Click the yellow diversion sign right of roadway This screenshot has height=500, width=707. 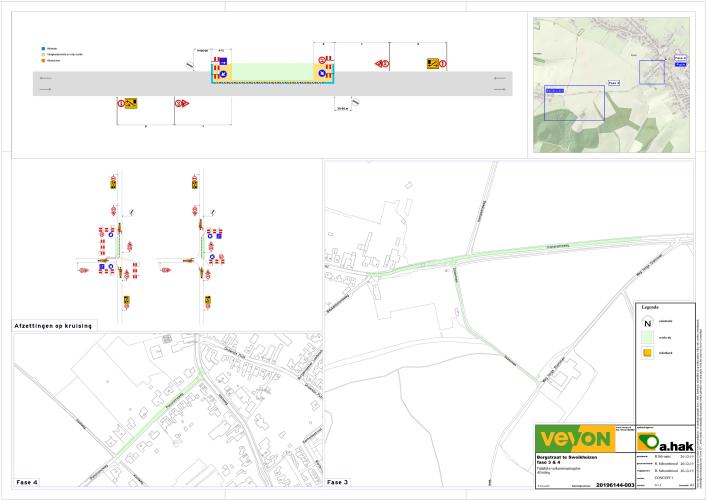(432, 63)
